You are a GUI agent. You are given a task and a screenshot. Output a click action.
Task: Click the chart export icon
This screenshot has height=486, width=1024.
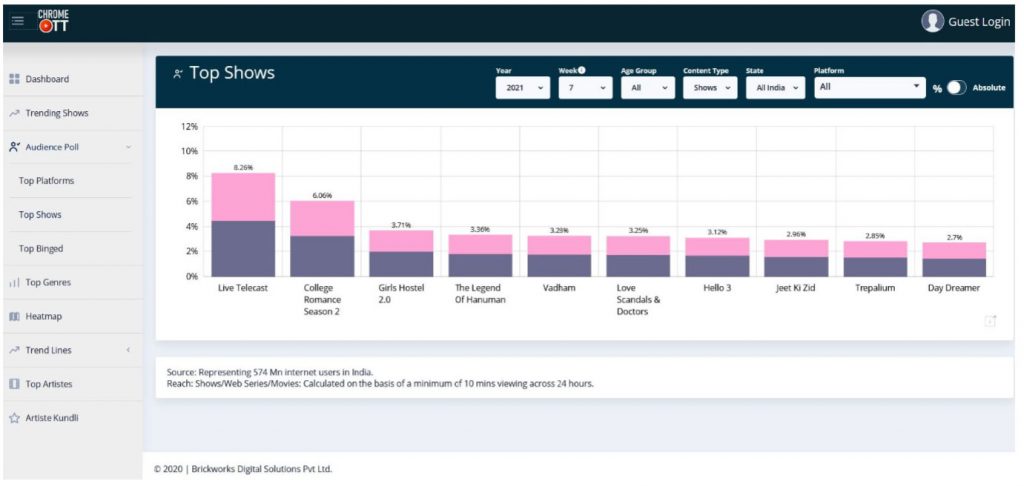990,321
